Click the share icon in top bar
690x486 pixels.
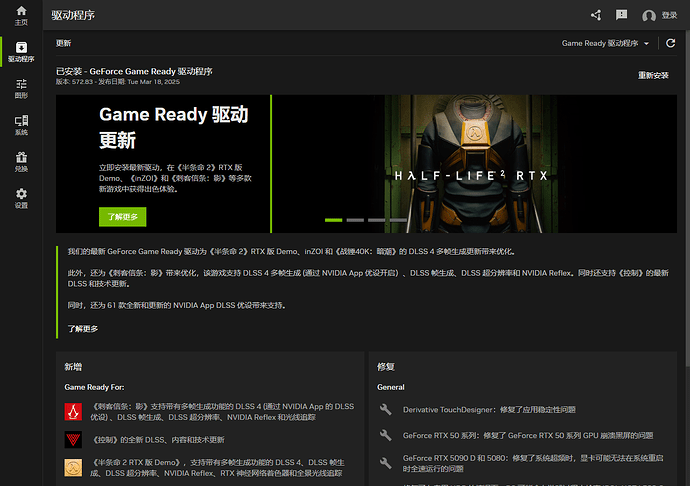click(x=596, y=15)
